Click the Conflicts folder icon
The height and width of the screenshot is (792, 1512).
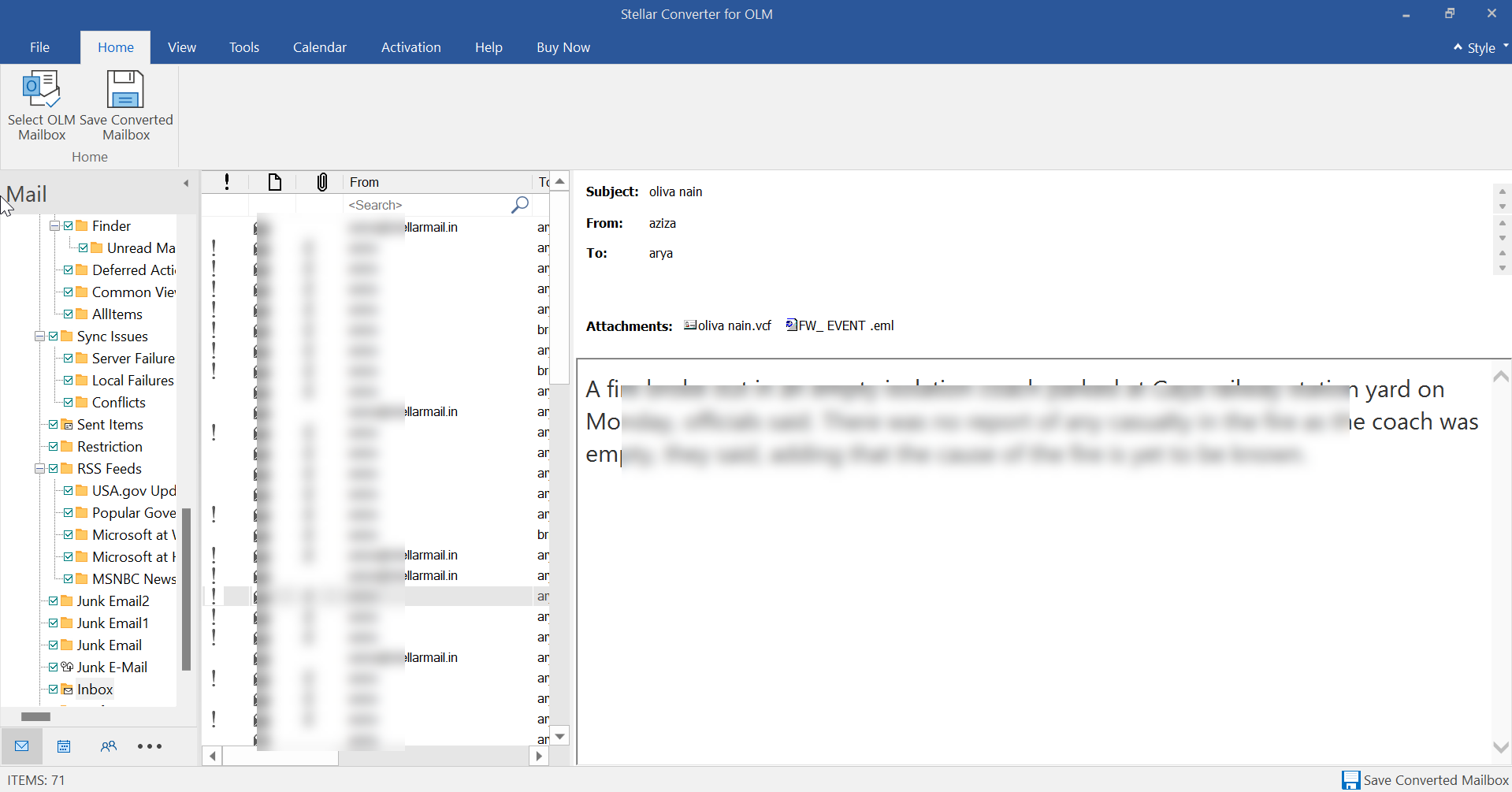82,403
